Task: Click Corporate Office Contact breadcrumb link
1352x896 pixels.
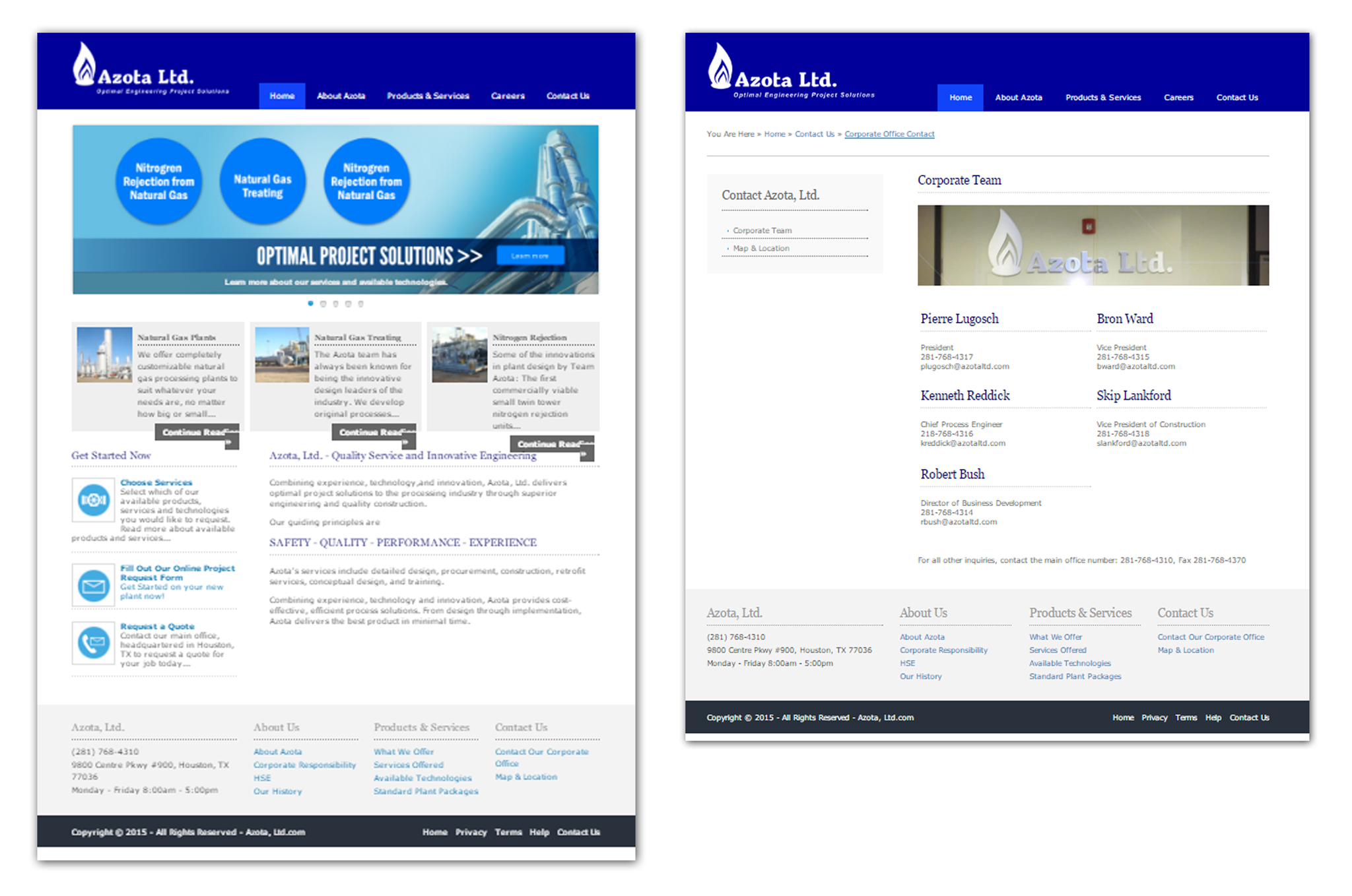Action: 889,134
